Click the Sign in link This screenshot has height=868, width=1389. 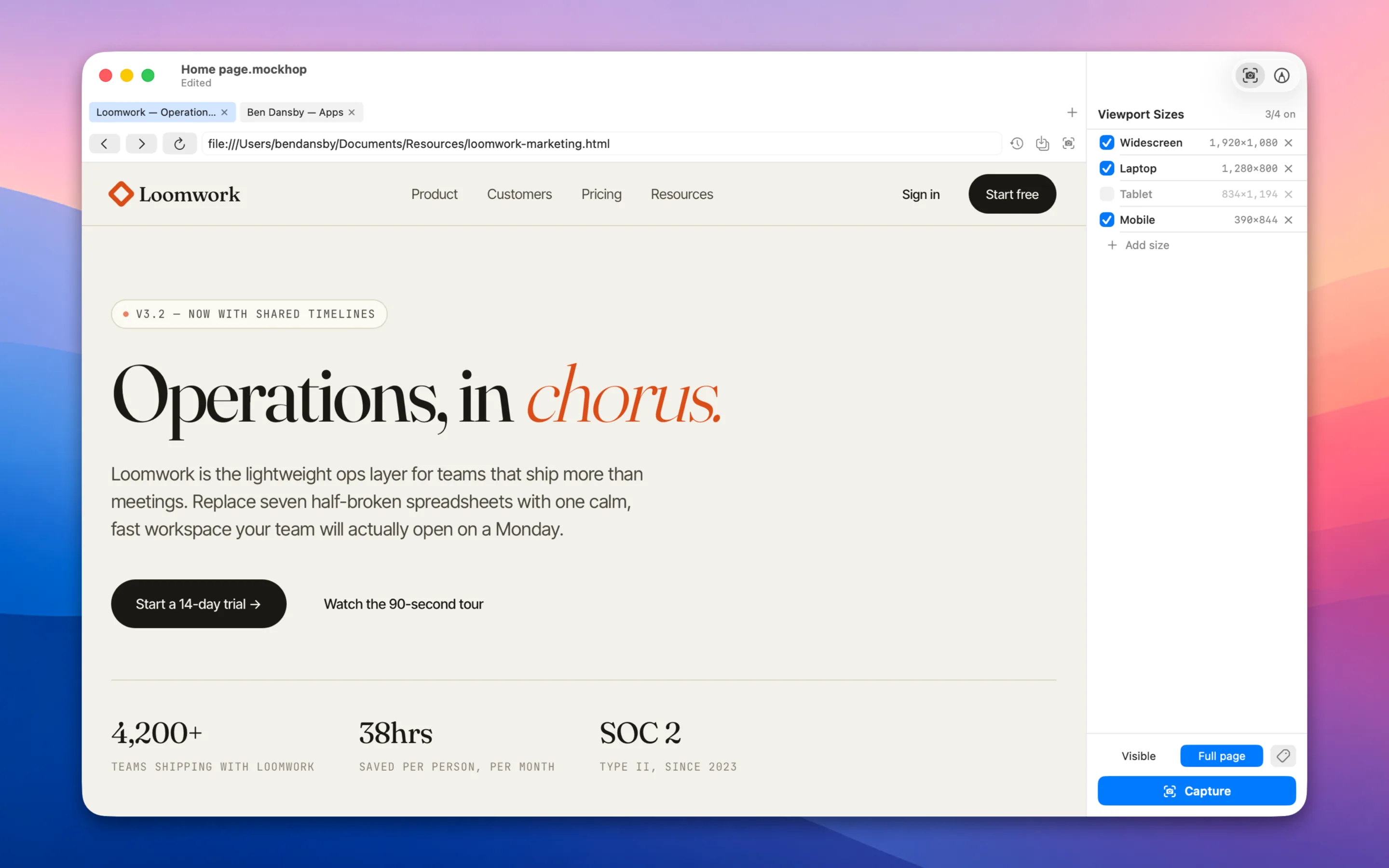click(x=921, y=195)
